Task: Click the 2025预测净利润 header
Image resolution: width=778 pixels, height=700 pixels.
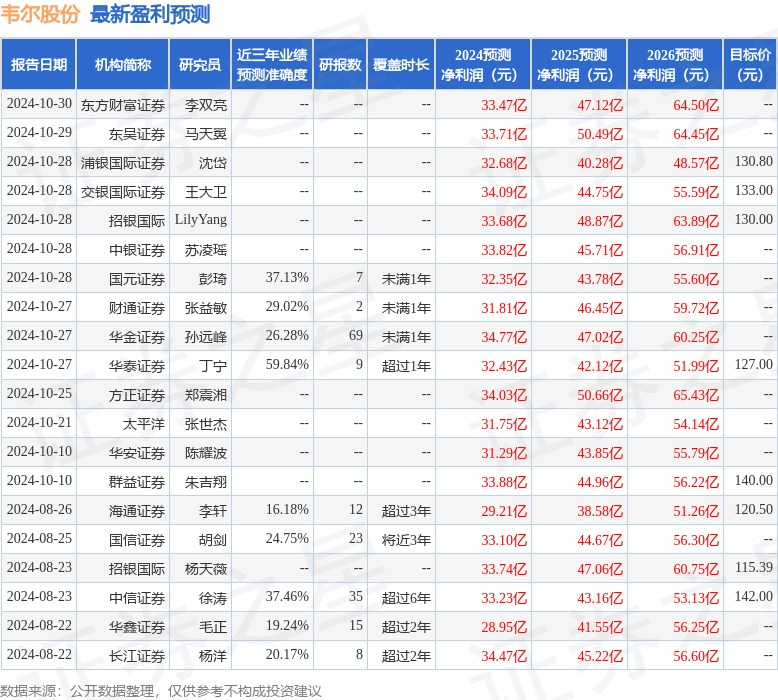Action: 579,64
